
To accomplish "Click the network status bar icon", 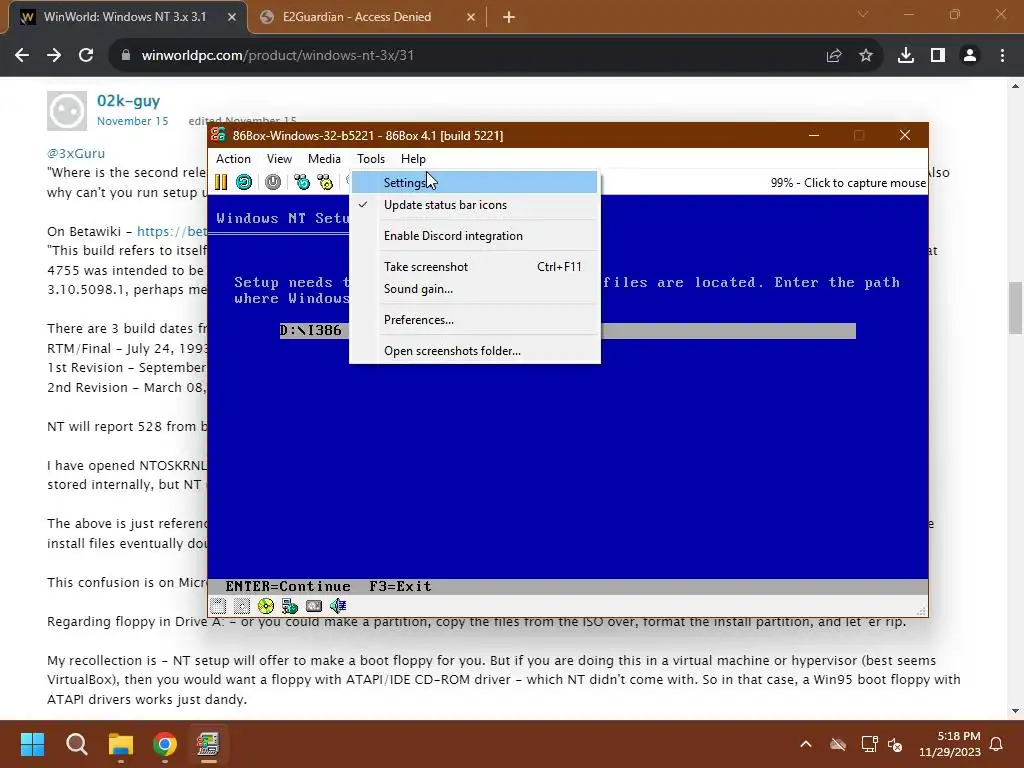I will 290,606.
